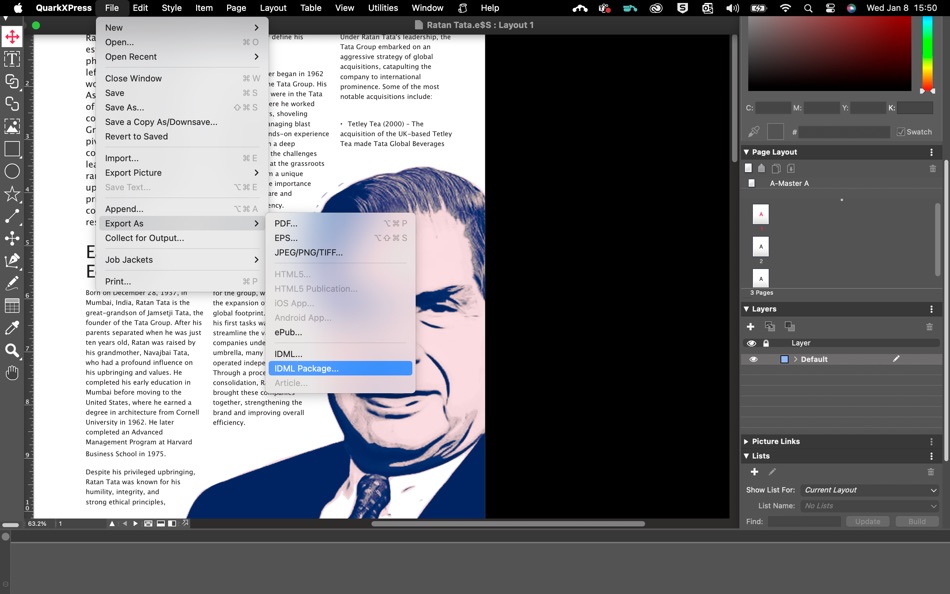950x594 pixels.
Task: Select the Pan hand tool
Action: tap(12, 373)
